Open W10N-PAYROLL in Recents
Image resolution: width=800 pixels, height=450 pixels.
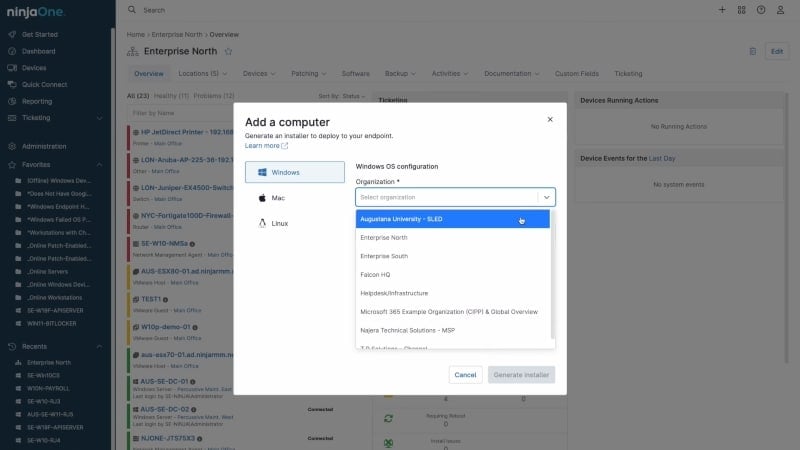(48, 388)
